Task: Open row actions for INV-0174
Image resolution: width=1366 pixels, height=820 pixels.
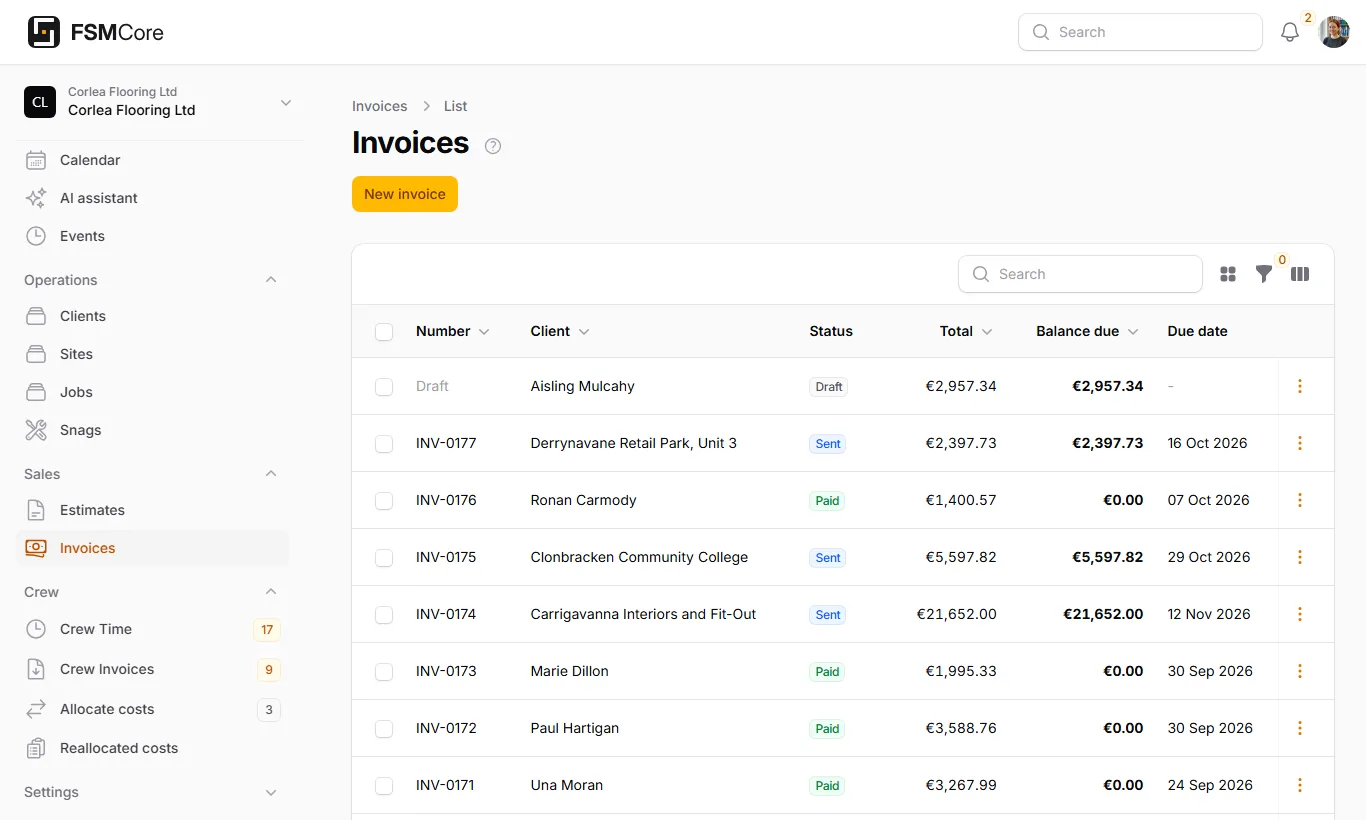Action: coord(1300,614)
